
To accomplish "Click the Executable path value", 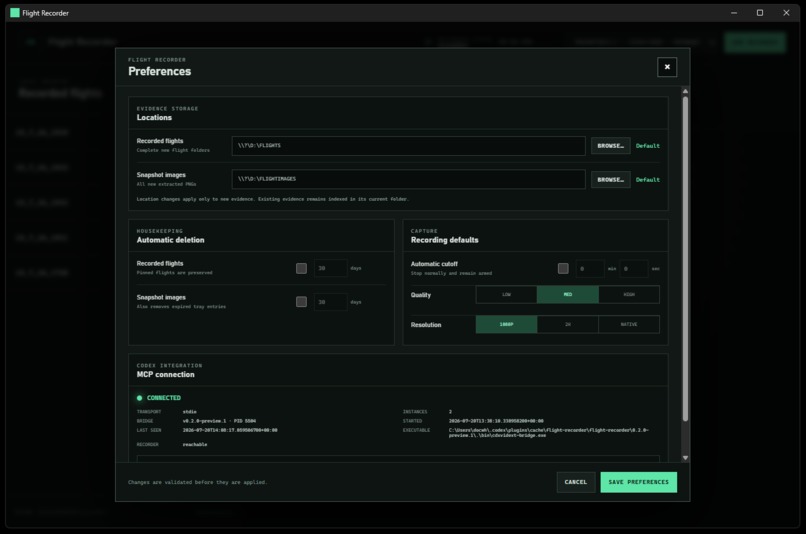I will [548, 433].
